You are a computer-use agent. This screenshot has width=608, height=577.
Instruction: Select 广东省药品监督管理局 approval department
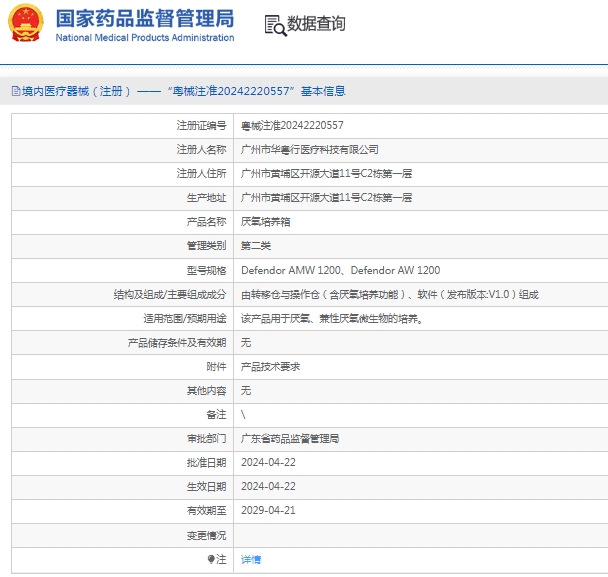[290, 439]
